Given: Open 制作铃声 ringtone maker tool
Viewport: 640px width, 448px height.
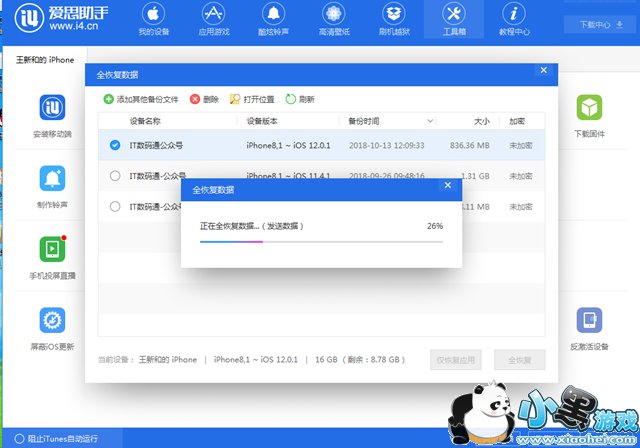Looking at the screenshot, I should click(x=52, y=187).
